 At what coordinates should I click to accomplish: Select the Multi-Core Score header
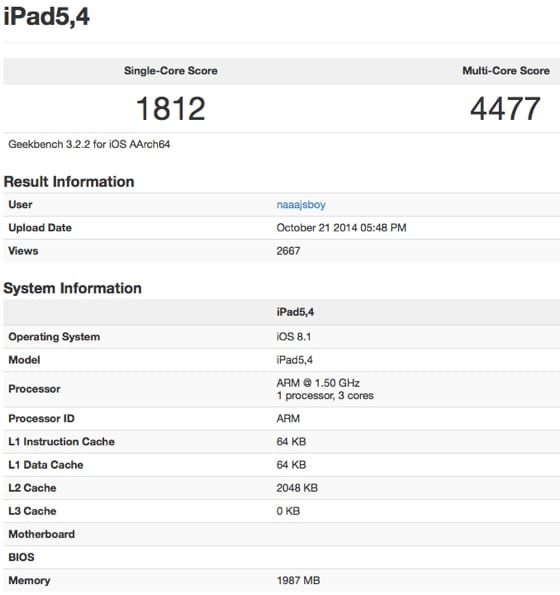click(506, 71)
